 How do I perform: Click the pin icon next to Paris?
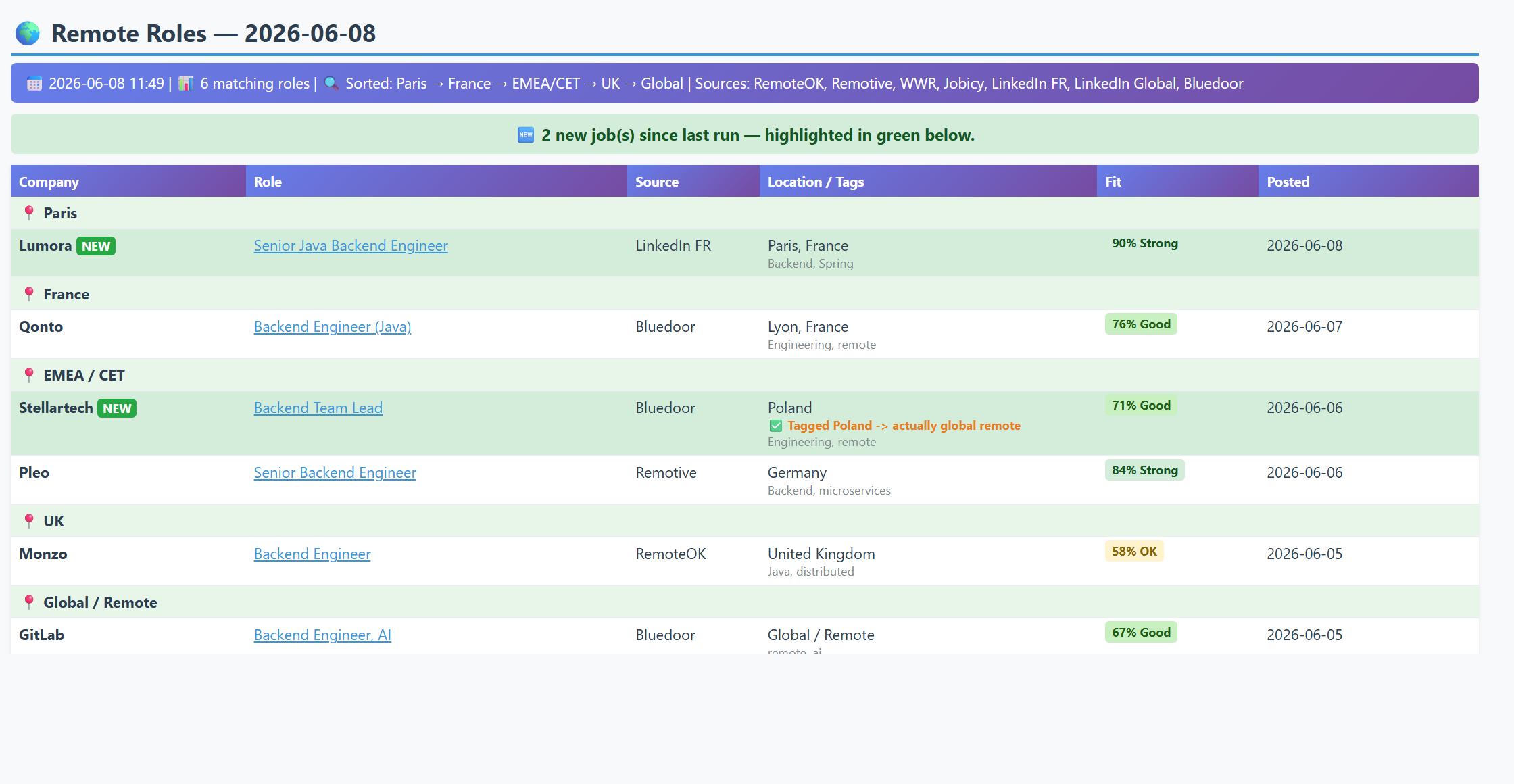pyautogui.click(x=29, y=213)
